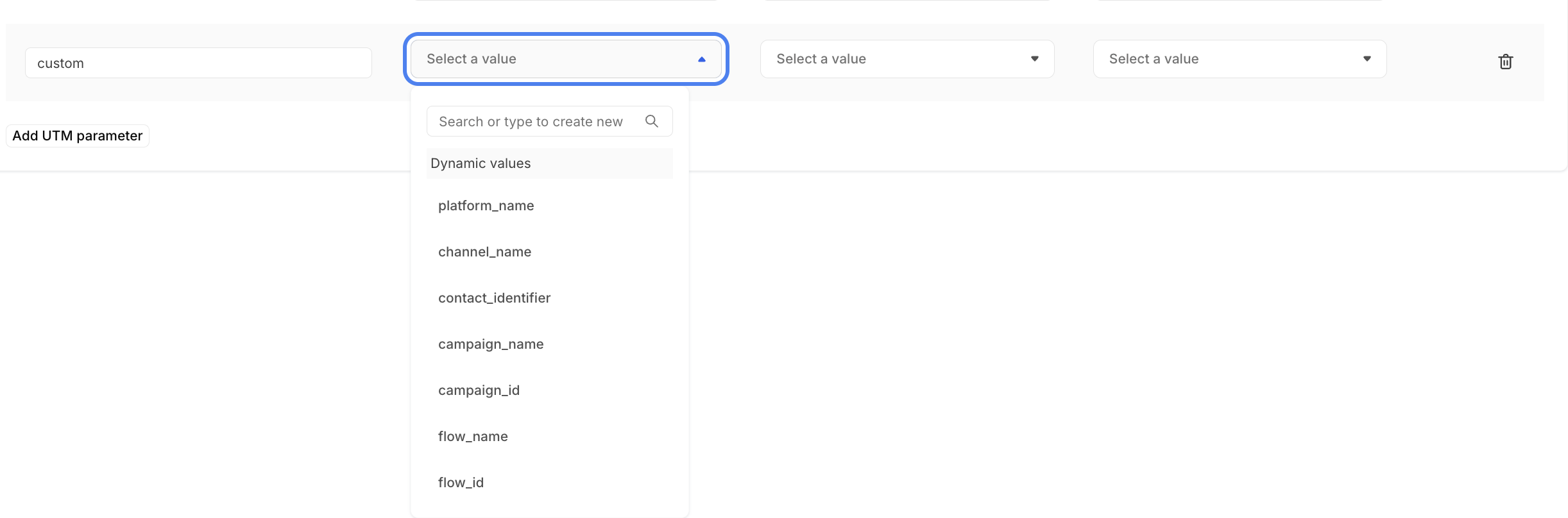The image size is (1568, 518).
Task: Open the middle Select a value dropdown
Action: point(898,59)
